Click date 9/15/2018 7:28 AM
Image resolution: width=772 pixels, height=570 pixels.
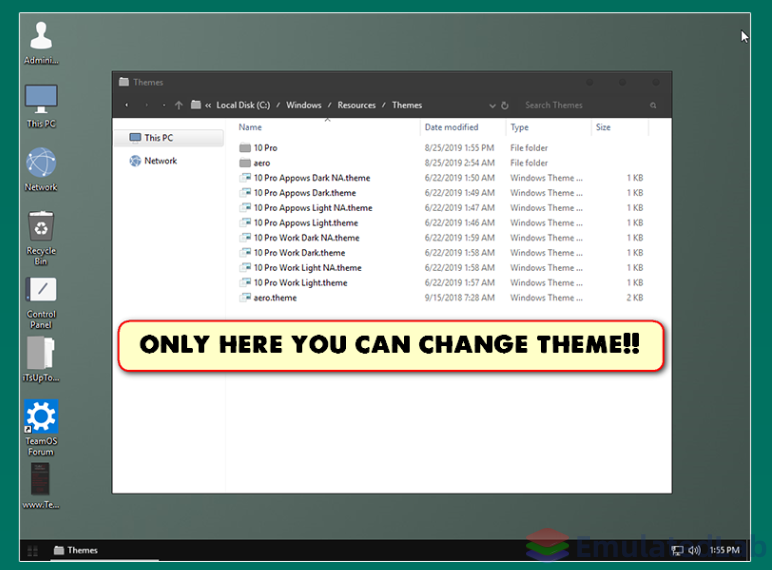460,298
